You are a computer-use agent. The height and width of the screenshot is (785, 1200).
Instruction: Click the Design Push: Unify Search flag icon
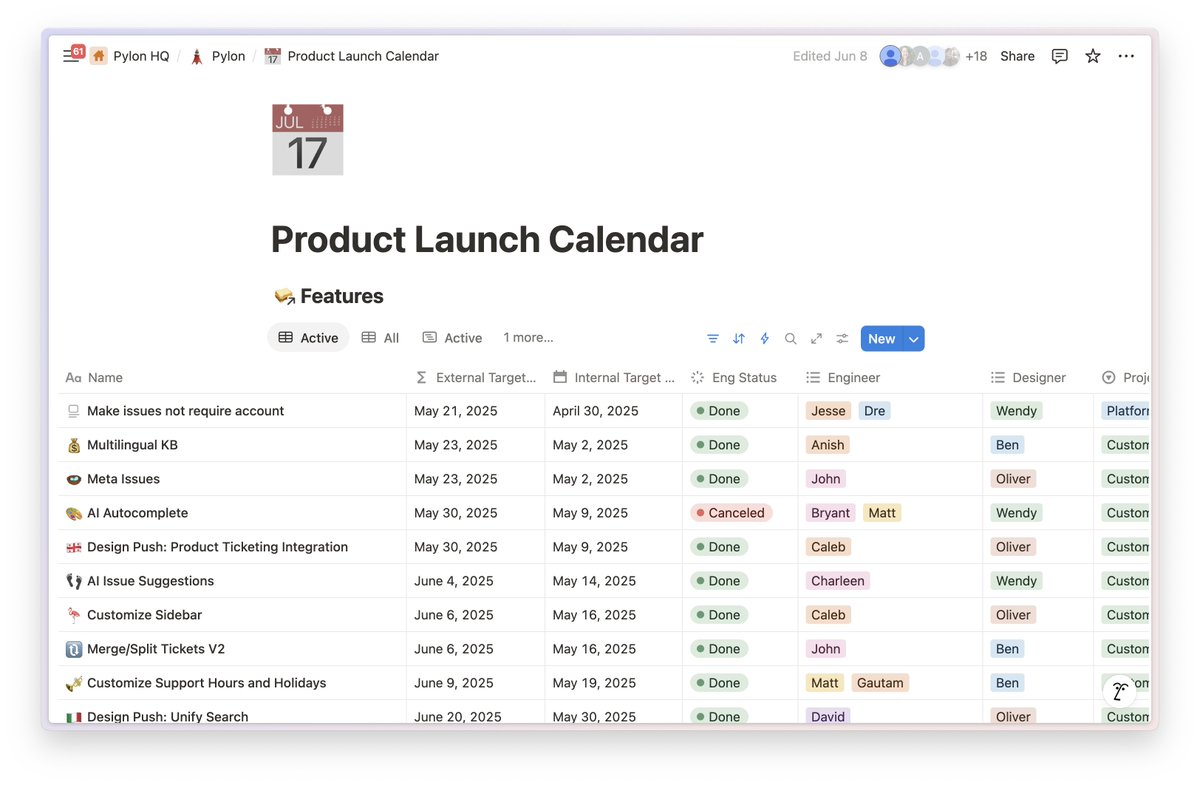tap(73, 717)
